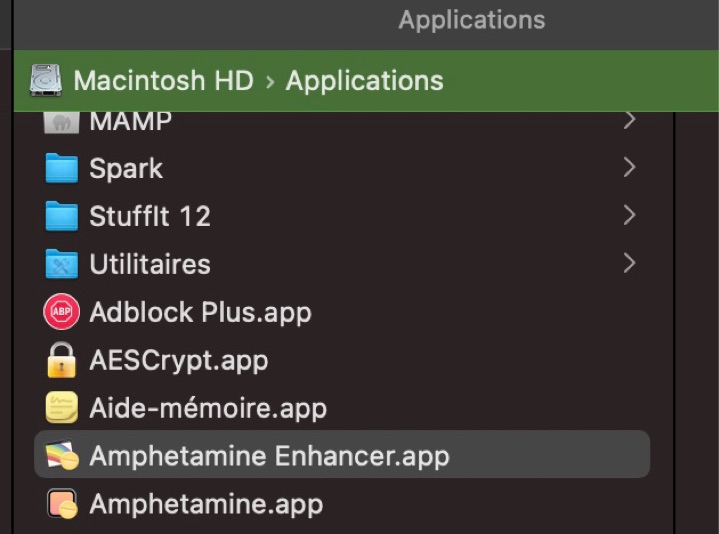Click the Adblock Plus red ABP icon
This screenshot has width=719, height=534.
pyautogui.click(x=62, y=312)
